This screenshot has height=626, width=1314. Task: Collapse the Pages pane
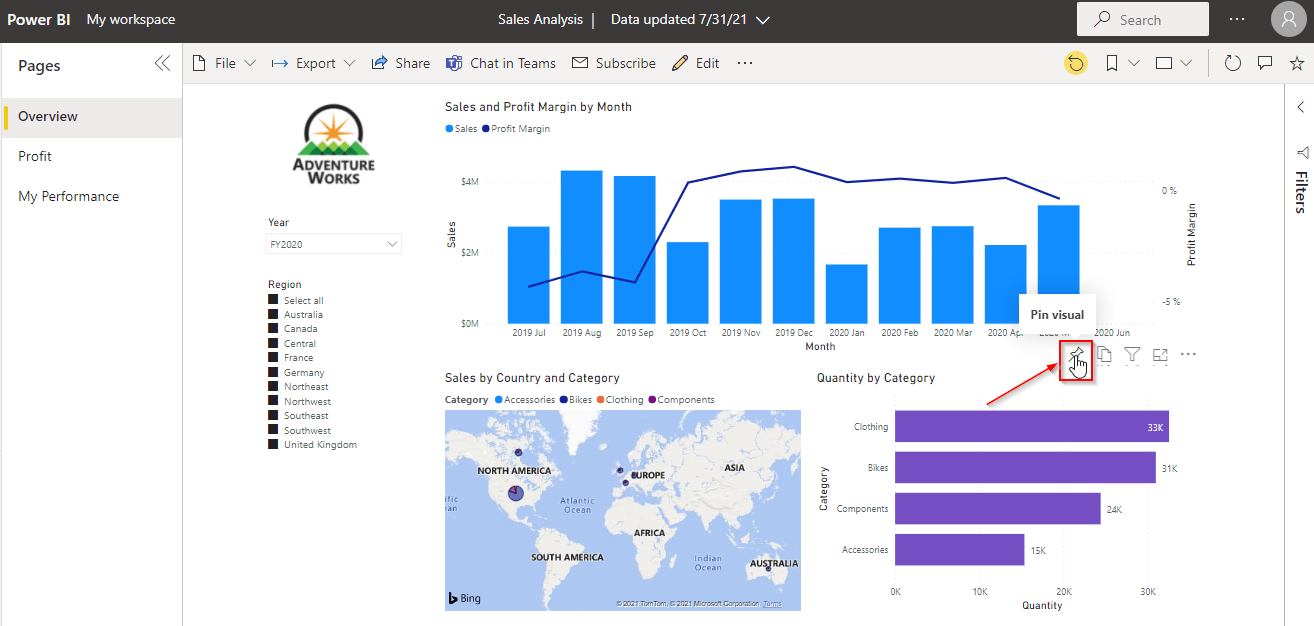click(x=162, y=64)
